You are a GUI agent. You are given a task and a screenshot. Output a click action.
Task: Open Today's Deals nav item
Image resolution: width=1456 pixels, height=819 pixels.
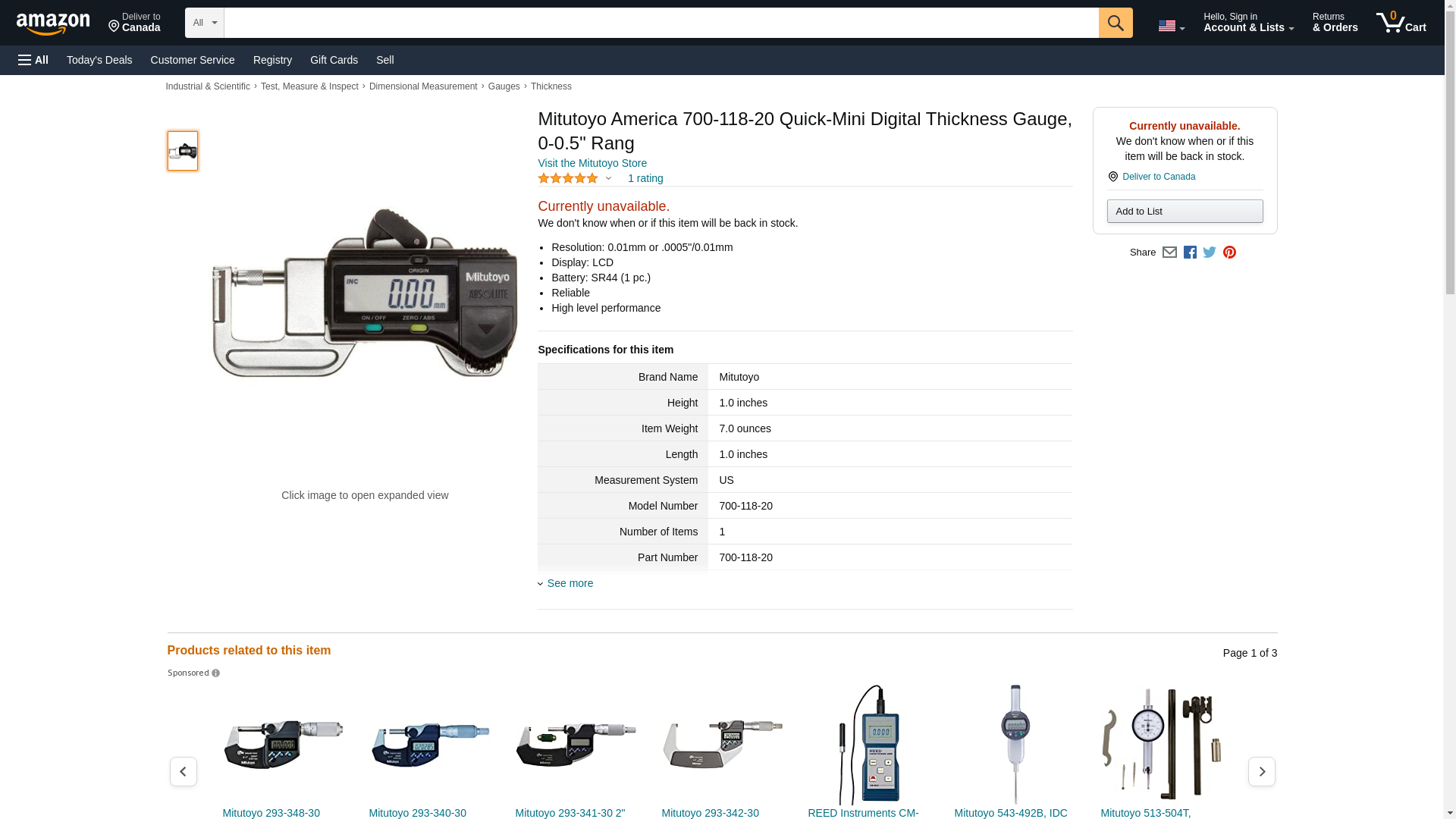click(x=99, y=60)
